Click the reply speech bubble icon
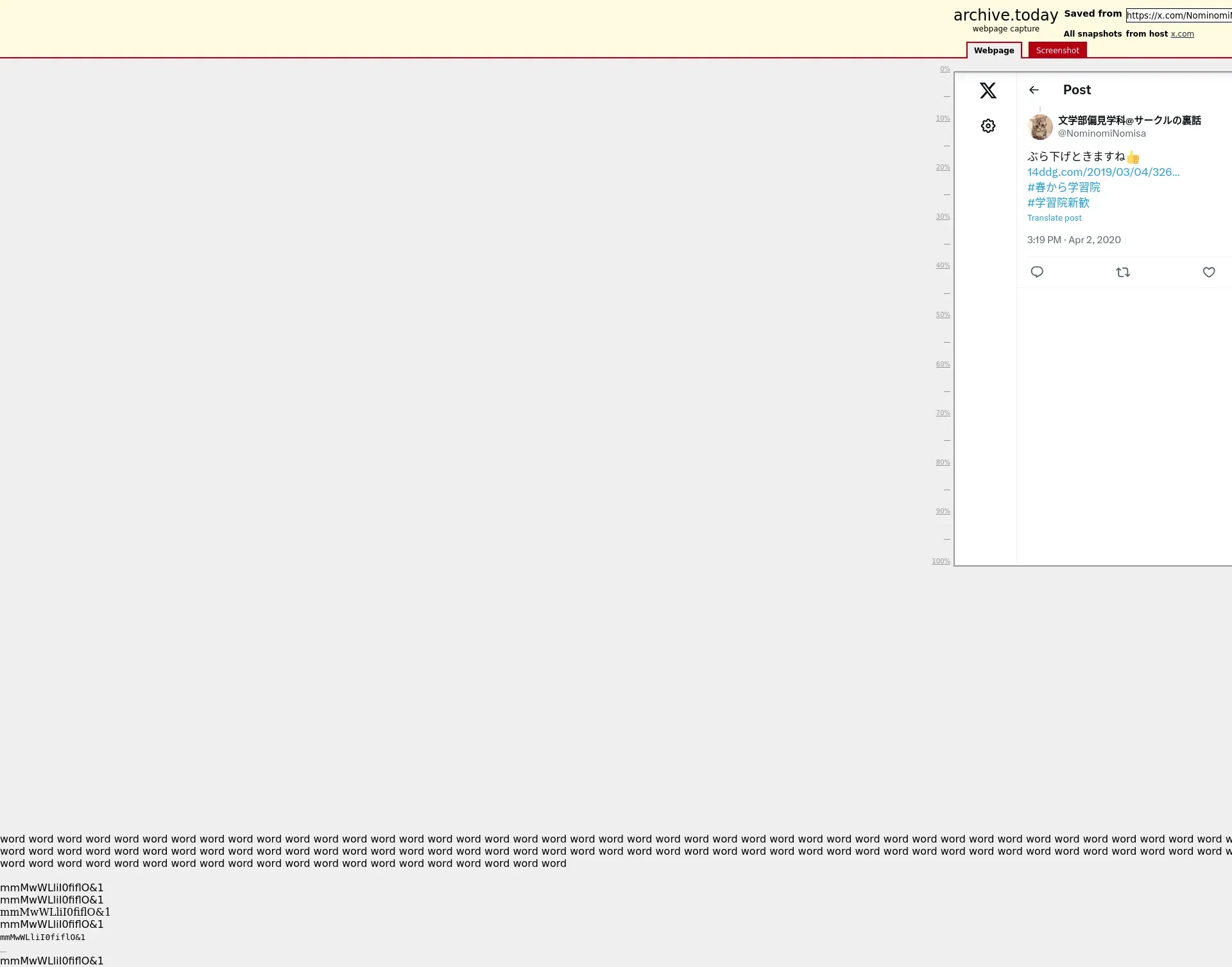This screenshot has width=1232, height=967. pos(1036,272)
